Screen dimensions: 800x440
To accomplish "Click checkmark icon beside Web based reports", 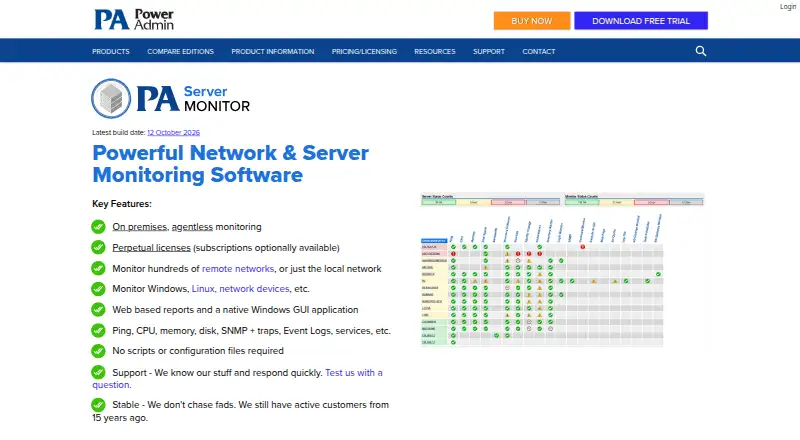I will pos(98,310).
